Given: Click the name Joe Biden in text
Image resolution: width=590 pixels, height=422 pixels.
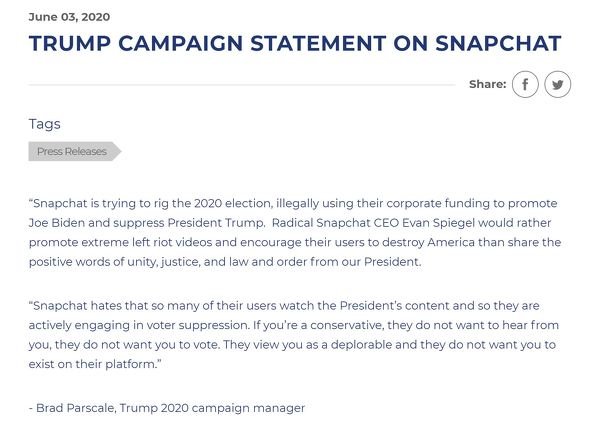Looking at the screenshot, I should [x=57, y=223].
